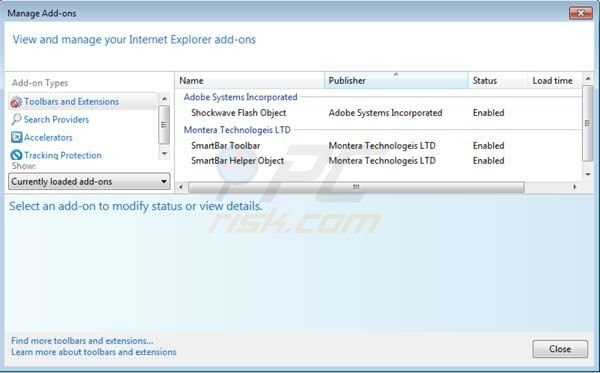
Task: Click the Accelerators icon
Action: pyautogui.click(x=16, y=137)
